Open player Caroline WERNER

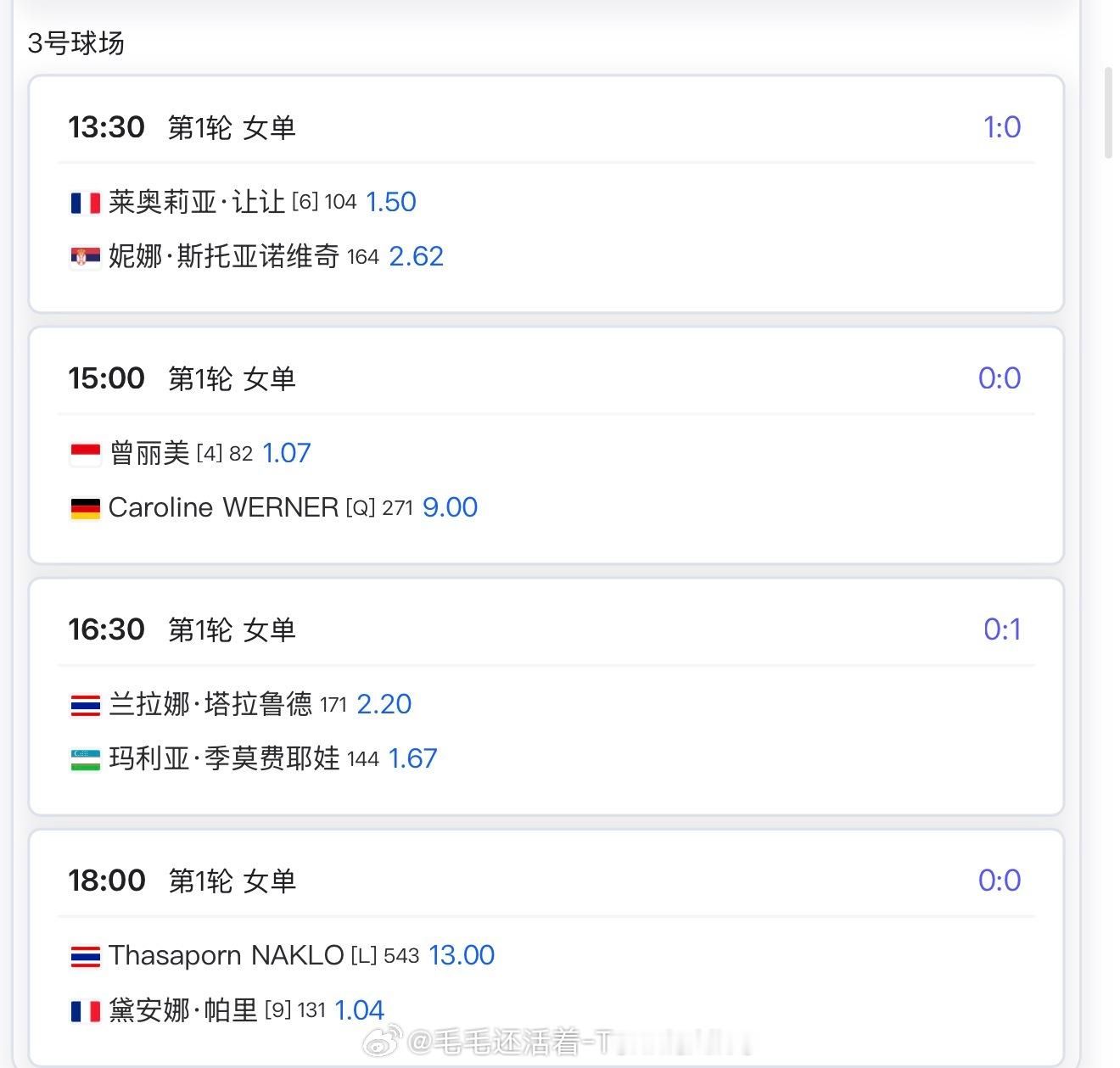(x=223, y=507)
